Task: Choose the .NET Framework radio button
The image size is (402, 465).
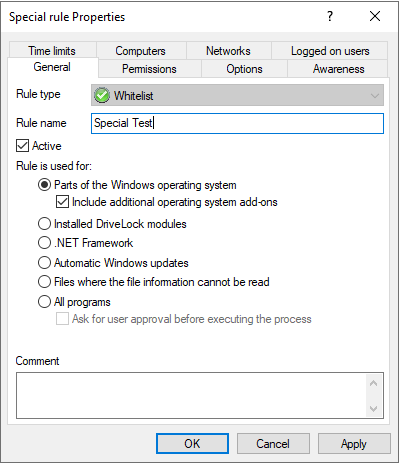Action: click(x=44, y=243)
